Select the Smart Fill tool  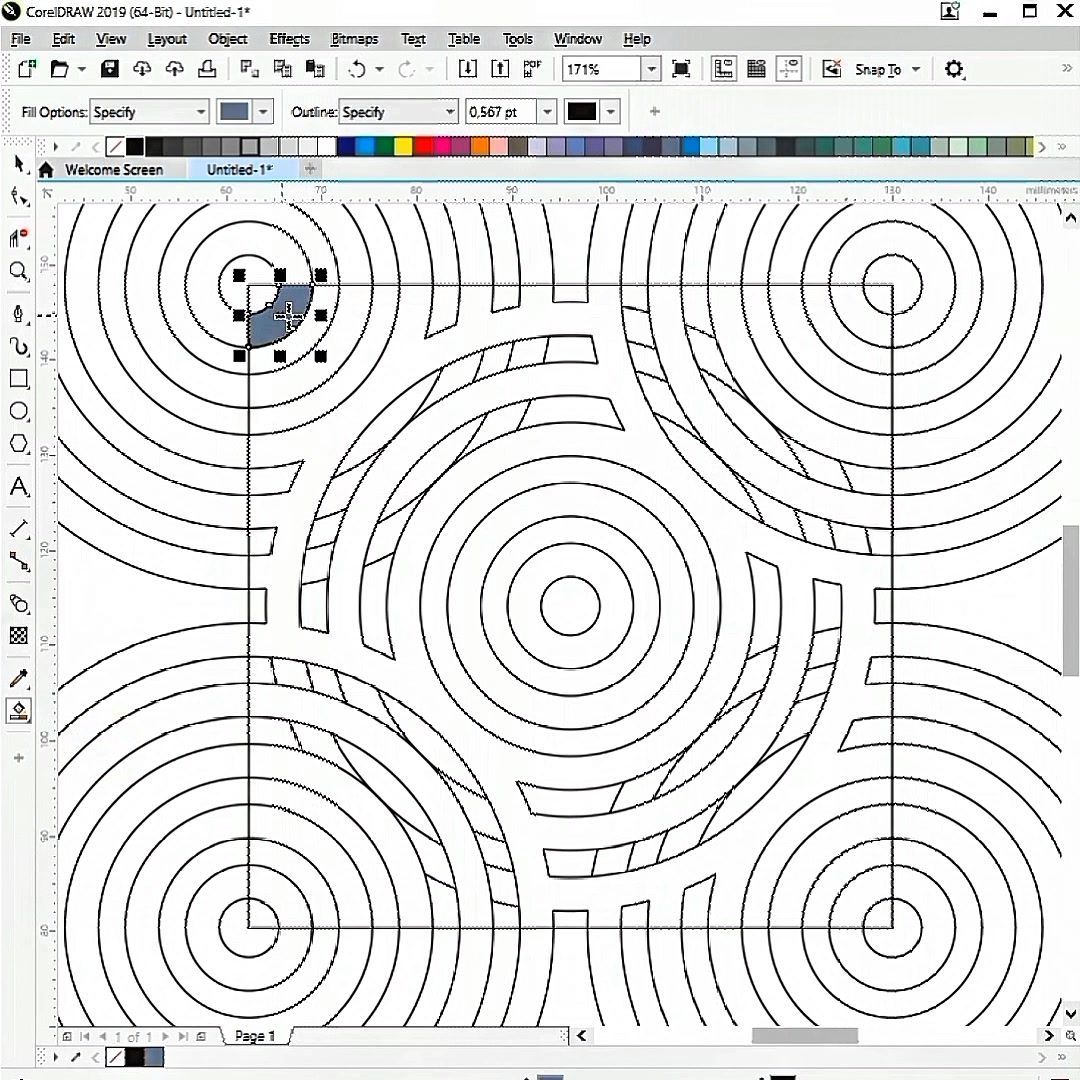coord(19,710)
